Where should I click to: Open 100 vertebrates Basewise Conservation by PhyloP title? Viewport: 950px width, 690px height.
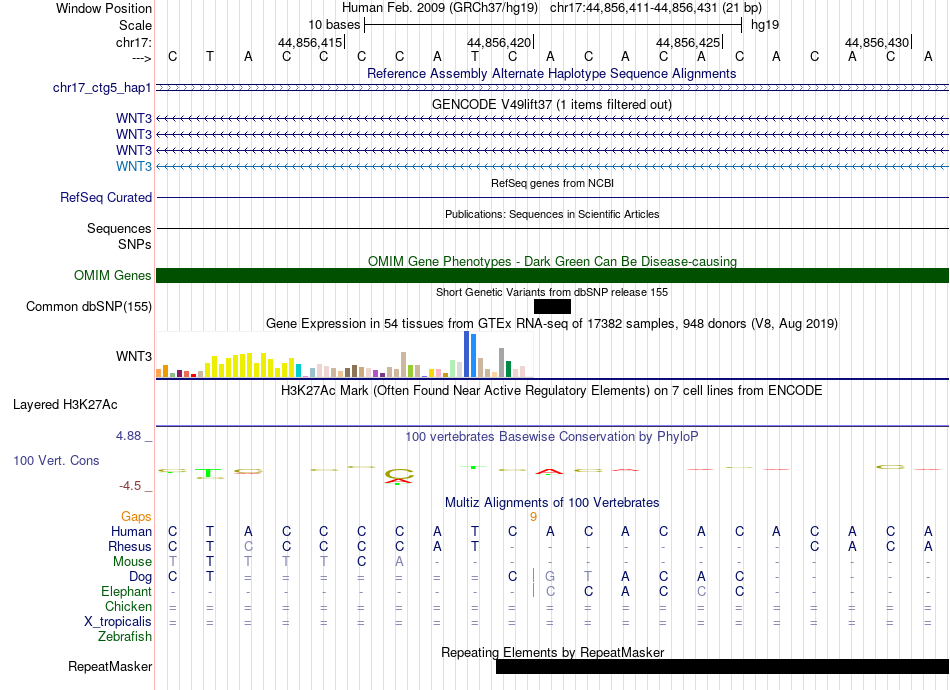coord(551,437)
